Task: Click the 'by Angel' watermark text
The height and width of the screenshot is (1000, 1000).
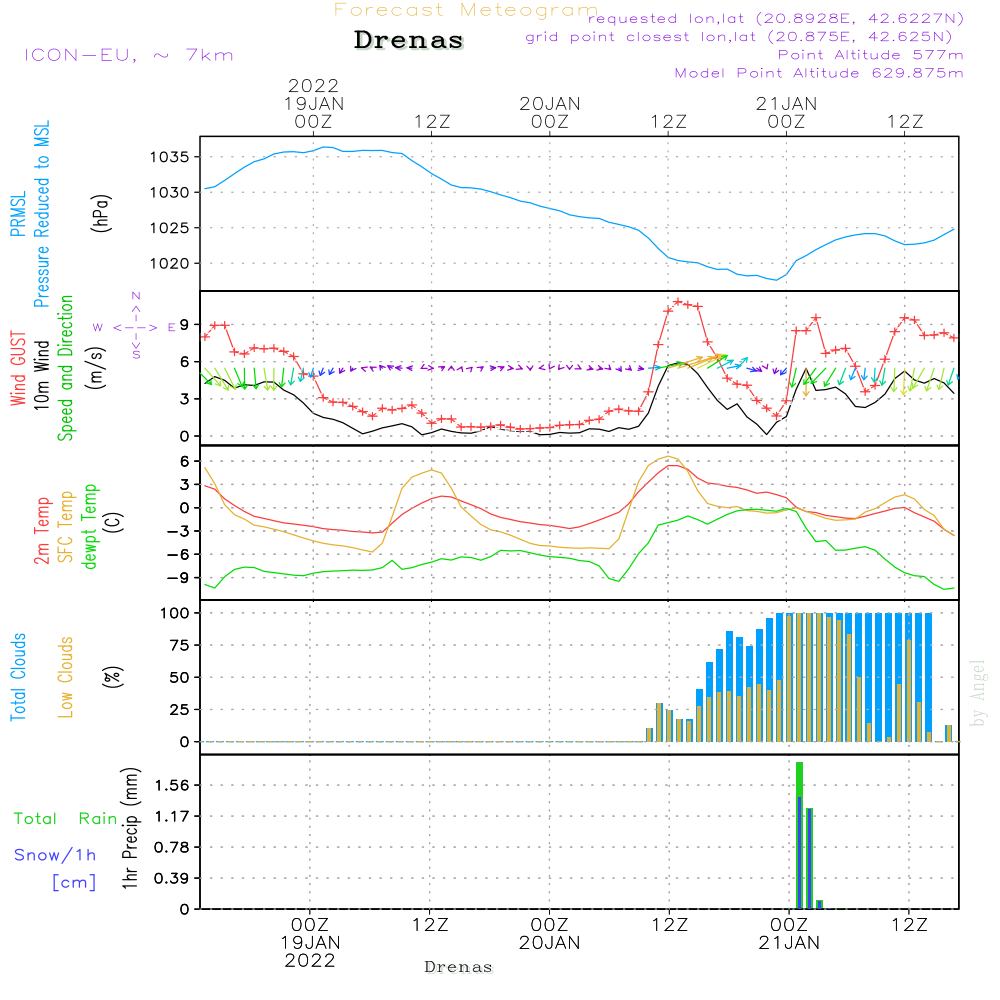Action: click(x=978, y=693)
